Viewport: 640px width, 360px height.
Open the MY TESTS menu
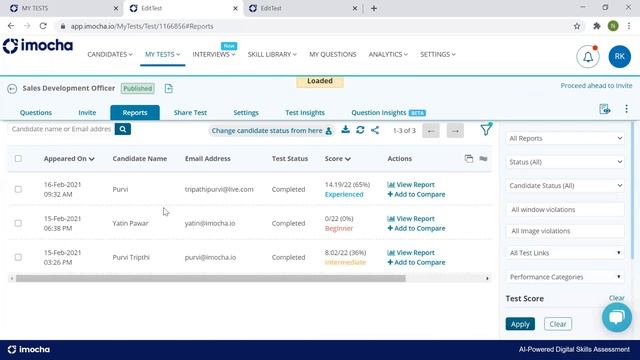(x=162, y=54)
